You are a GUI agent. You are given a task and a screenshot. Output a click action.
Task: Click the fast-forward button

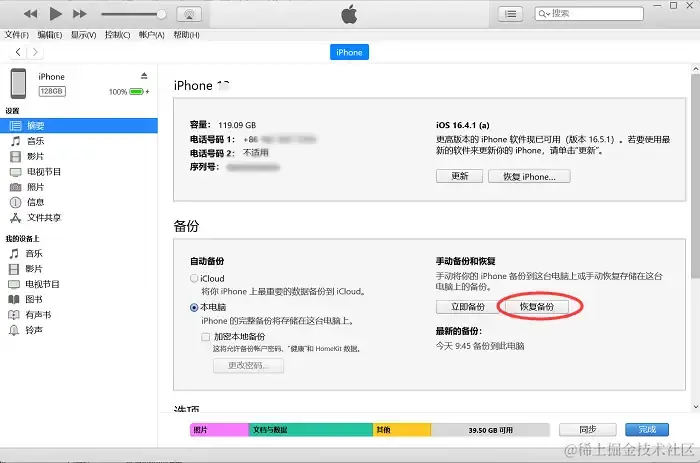(x=79, y=14)
